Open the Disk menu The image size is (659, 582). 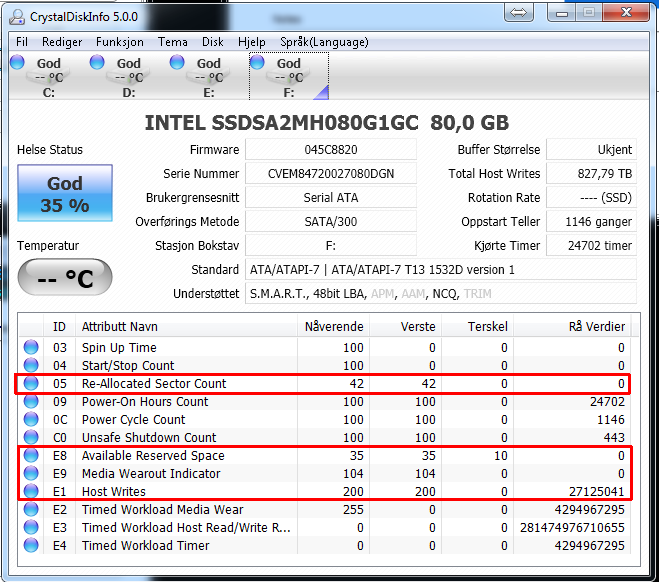(x=213, y=42)
